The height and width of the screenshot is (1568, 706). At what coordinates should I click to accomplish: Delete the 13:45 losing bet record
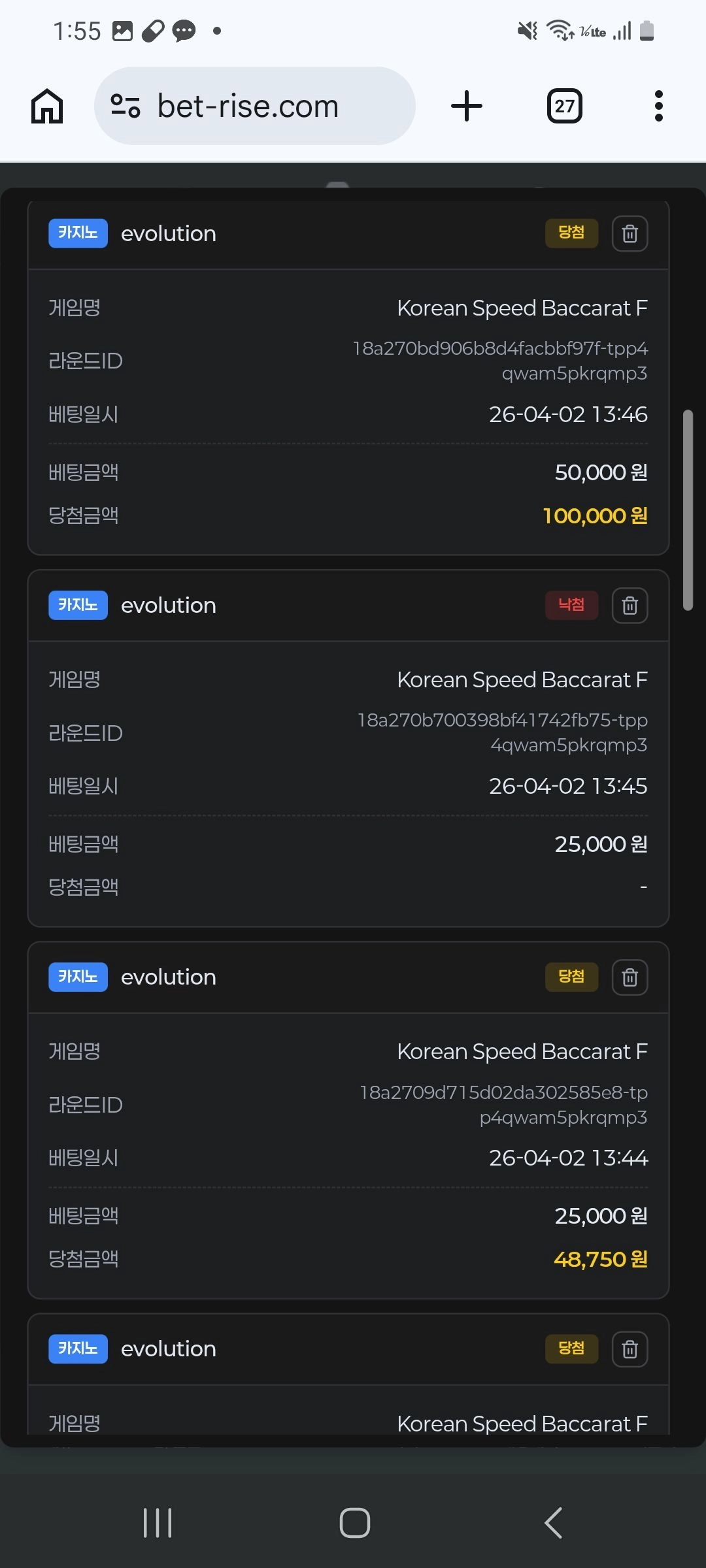[630, 606]
